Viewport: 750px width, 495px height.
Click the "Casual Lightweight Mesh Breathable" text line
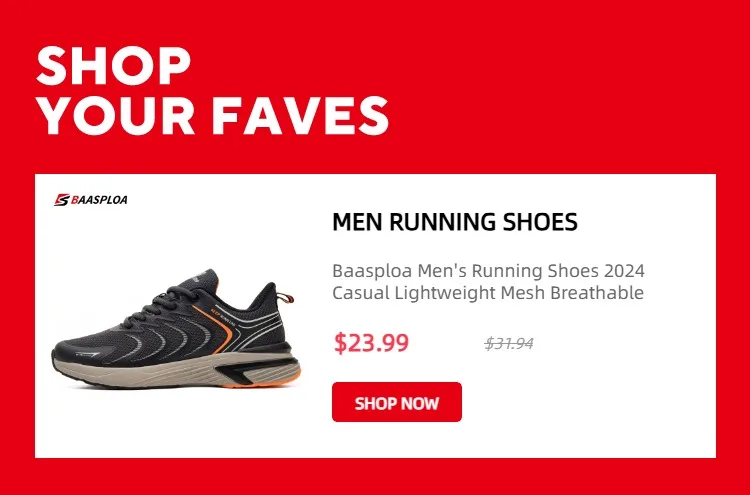pos(488,293)
